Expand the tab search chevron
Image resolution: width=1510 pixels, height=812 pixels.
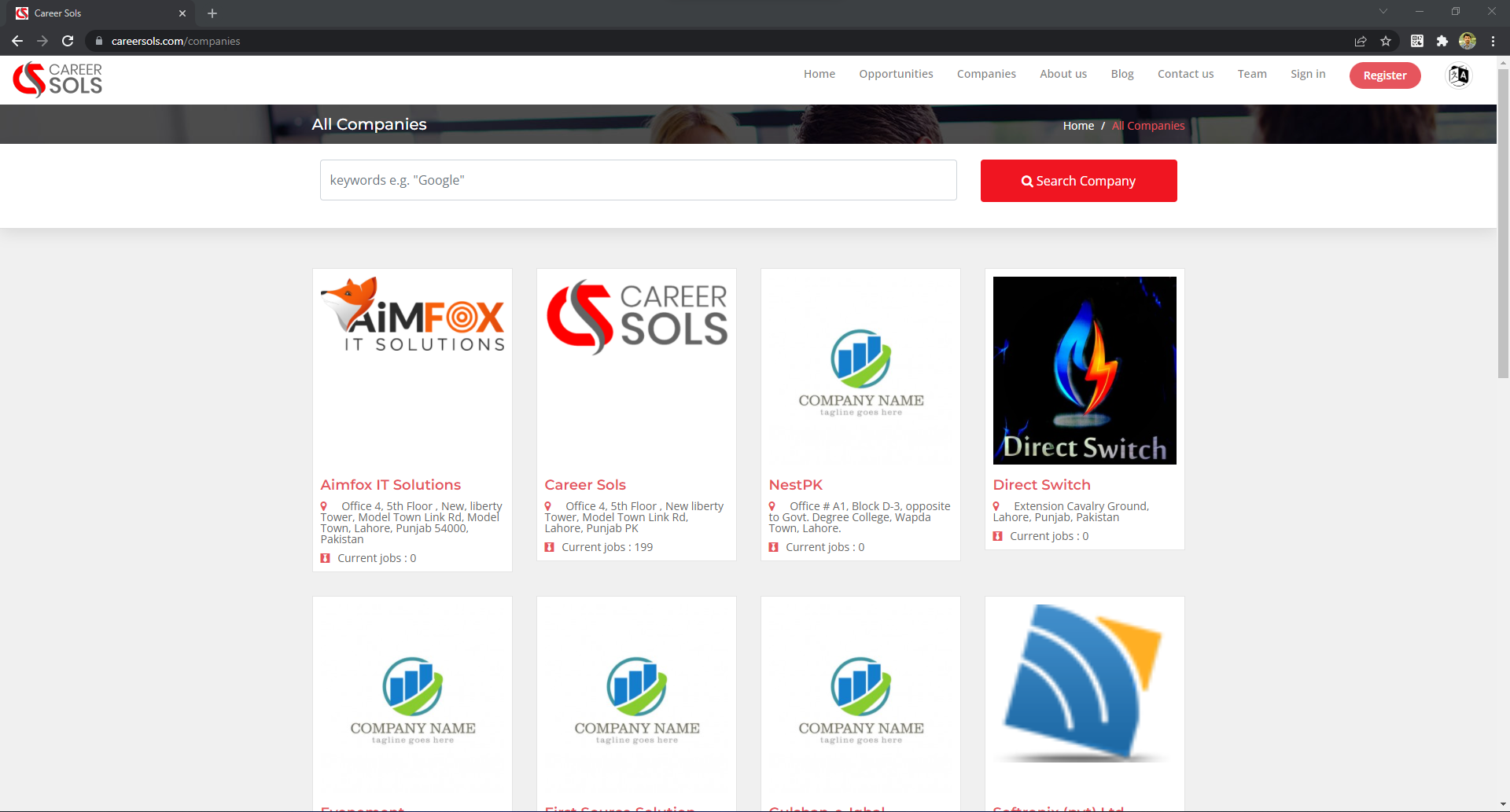tap(1383, 12)
